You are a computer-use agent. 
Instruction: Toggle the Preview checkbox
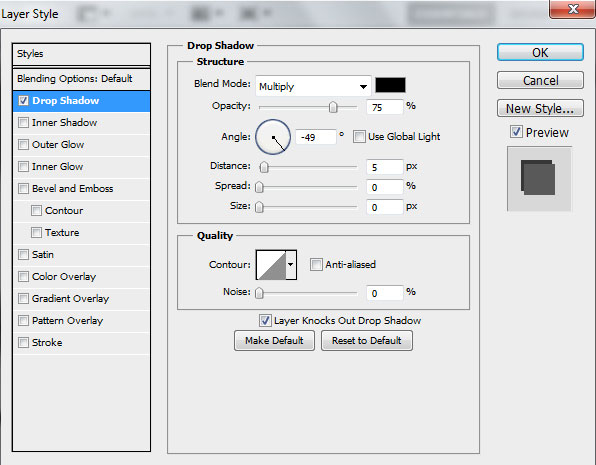tap(516, 132)
